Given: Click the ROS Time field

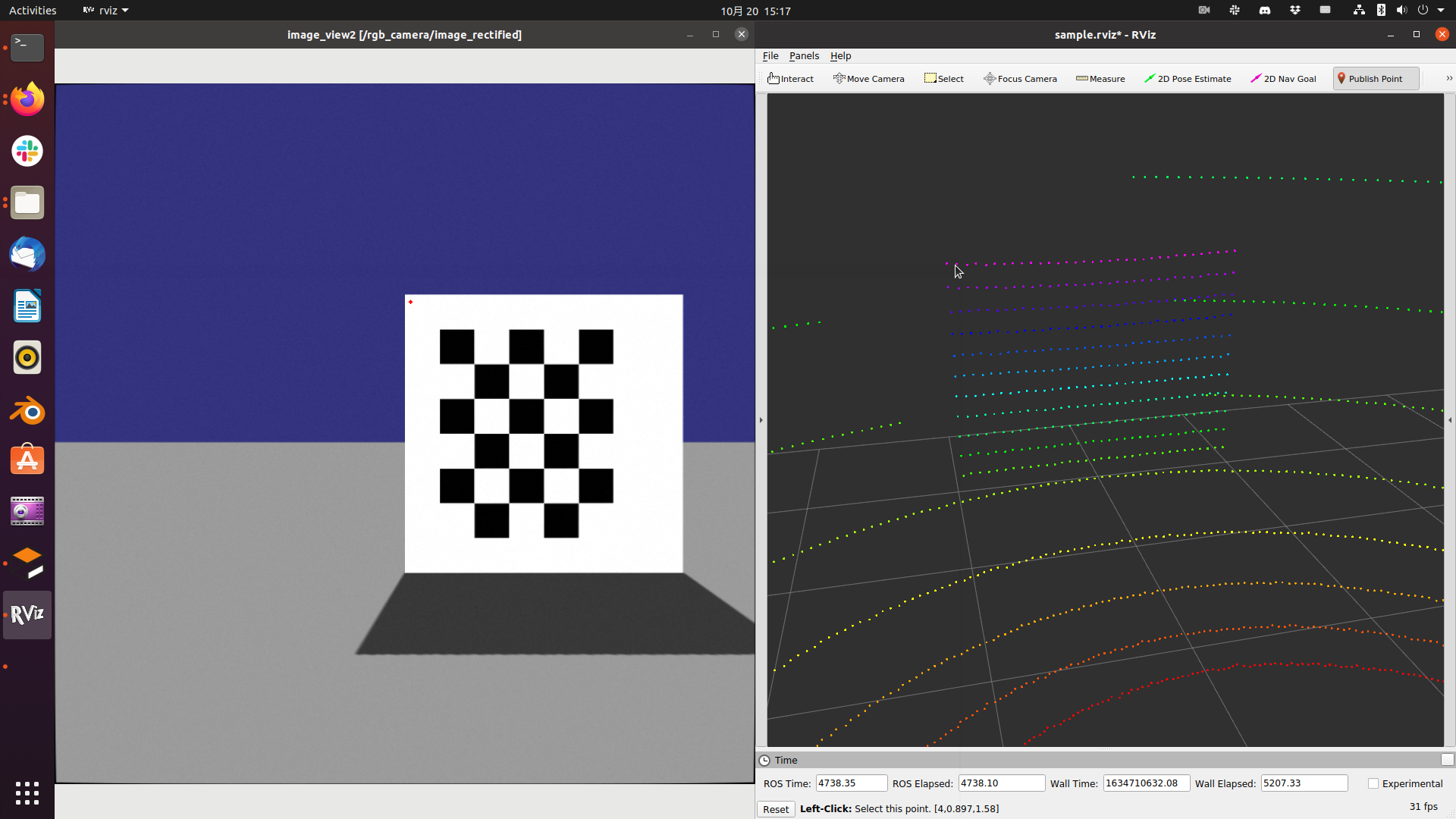Looking at the screenshot, I should click(850, 783).
